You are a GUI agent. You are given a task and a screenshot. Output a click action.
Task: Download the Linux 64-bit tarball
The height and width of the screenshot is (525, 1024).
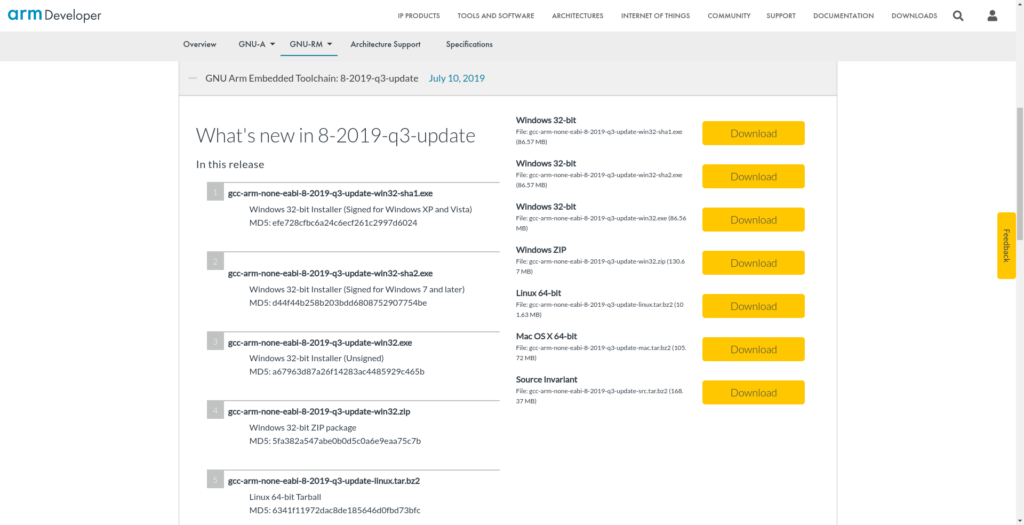753,306
